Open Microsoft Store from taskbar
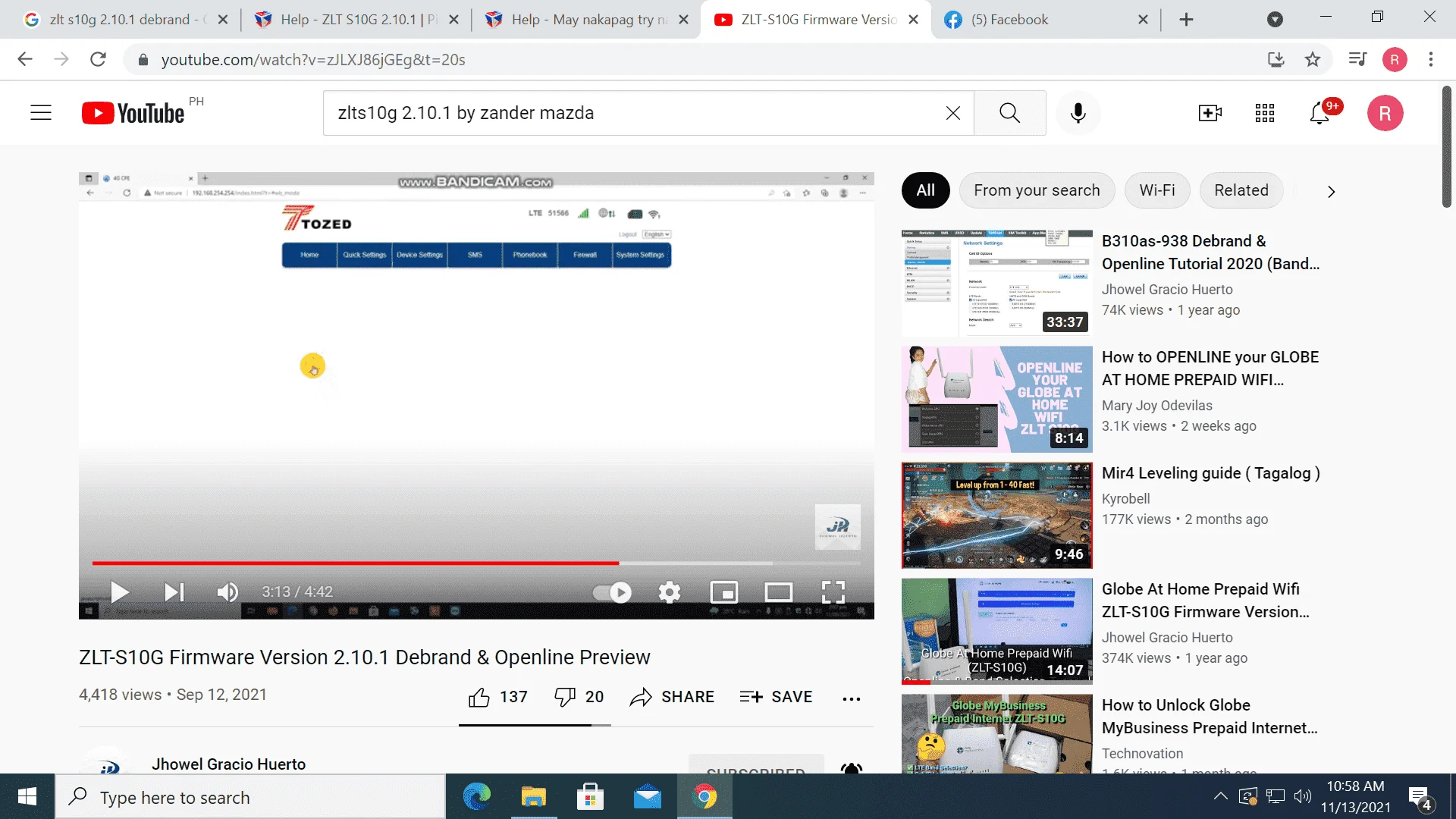This screenshot has height=819, width=1456. [591, 796]
